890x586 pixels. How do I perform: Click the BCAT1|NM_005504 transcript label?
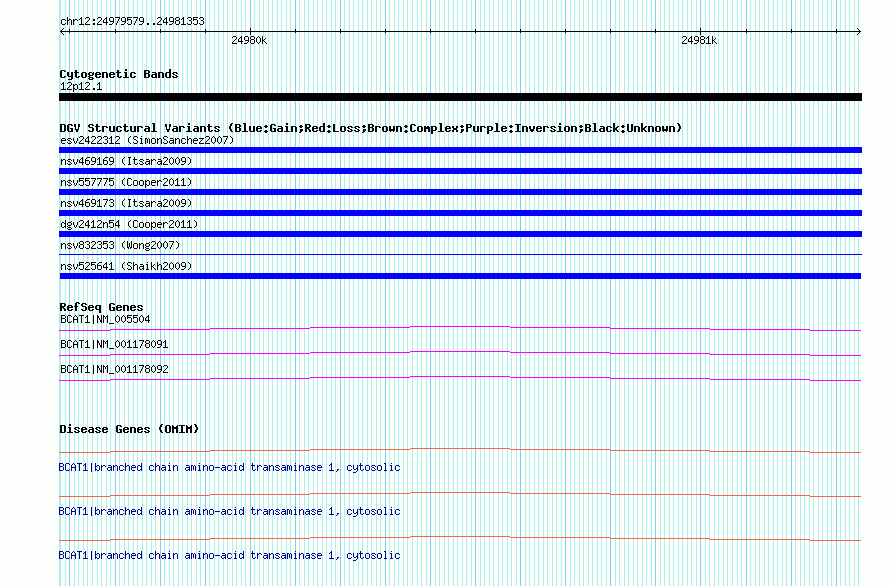click(105, 319)
